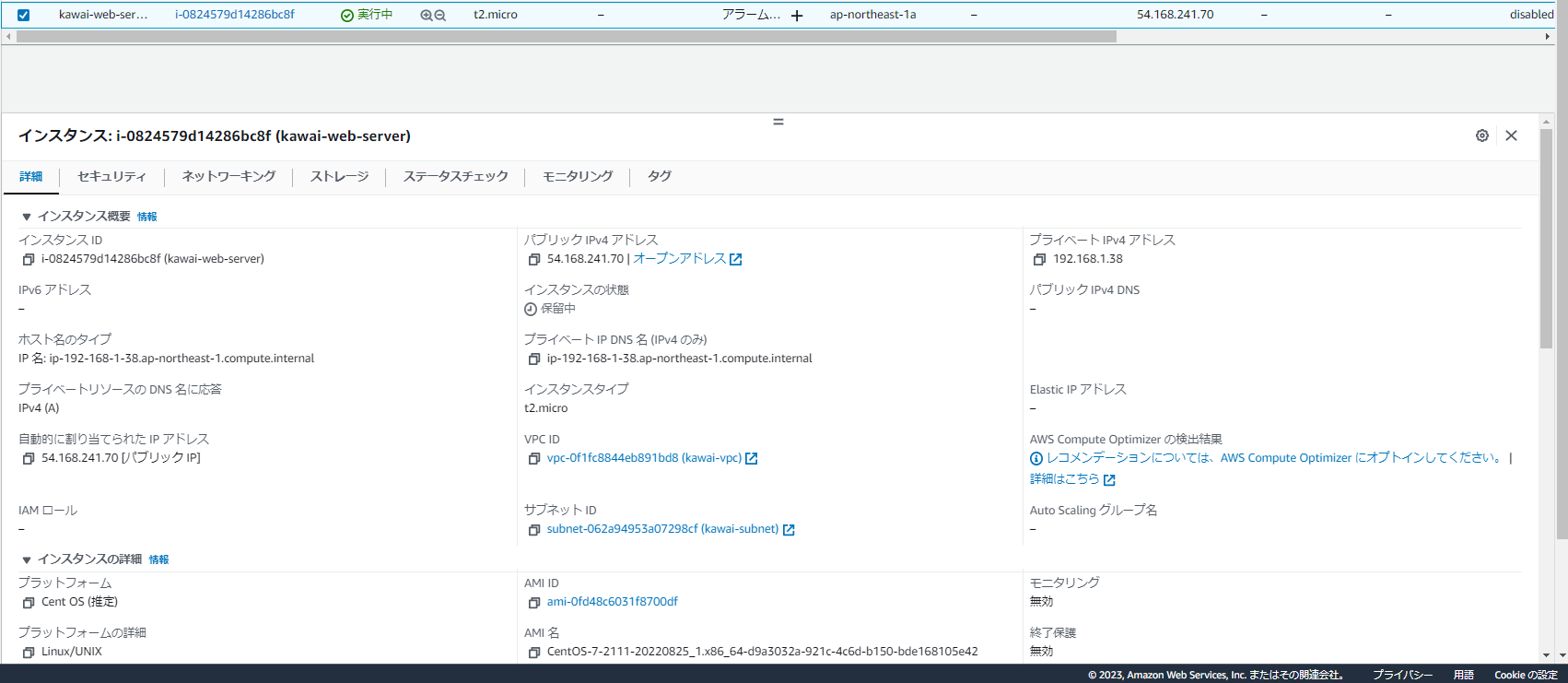This screenshot has width=1568, height=683.
Task: Collapse the インスタンスの詳細 section
Action: [x=27, y=559]
